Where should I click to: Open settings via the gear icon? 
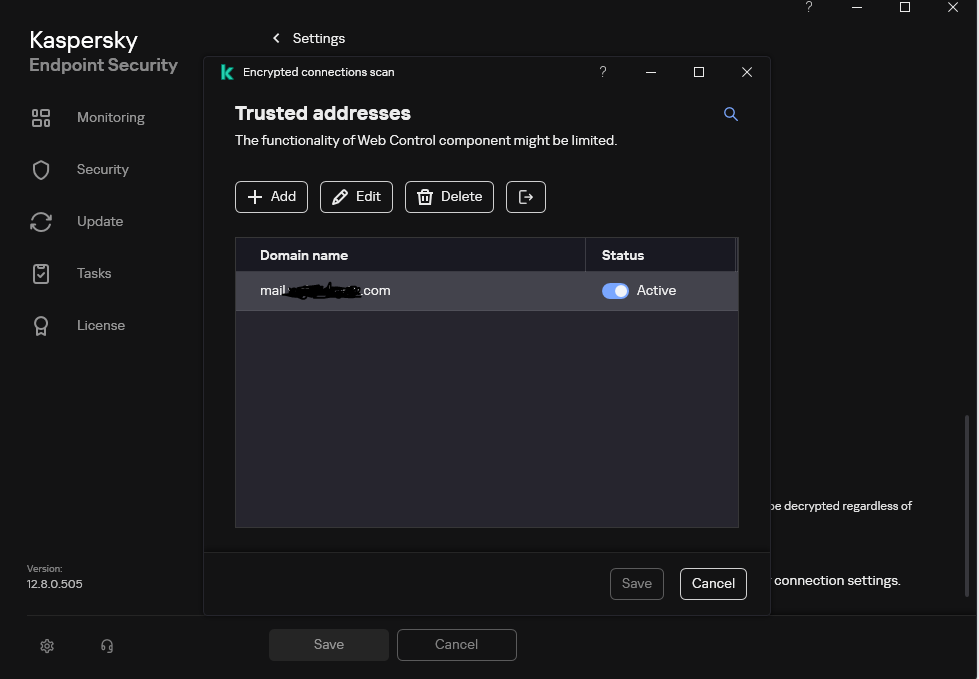tap(47, 646)
